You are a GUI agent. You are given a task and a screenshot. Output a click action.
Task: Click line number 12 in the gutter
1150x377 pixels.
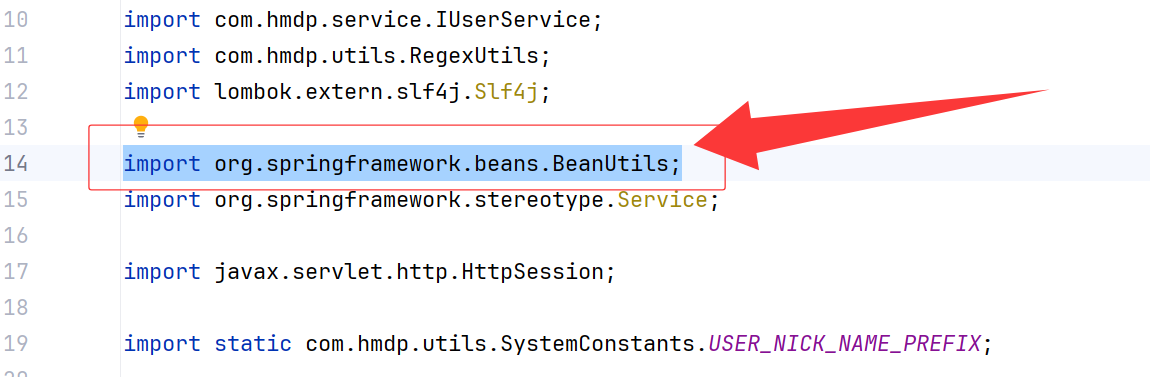click(x=15, y=92)
